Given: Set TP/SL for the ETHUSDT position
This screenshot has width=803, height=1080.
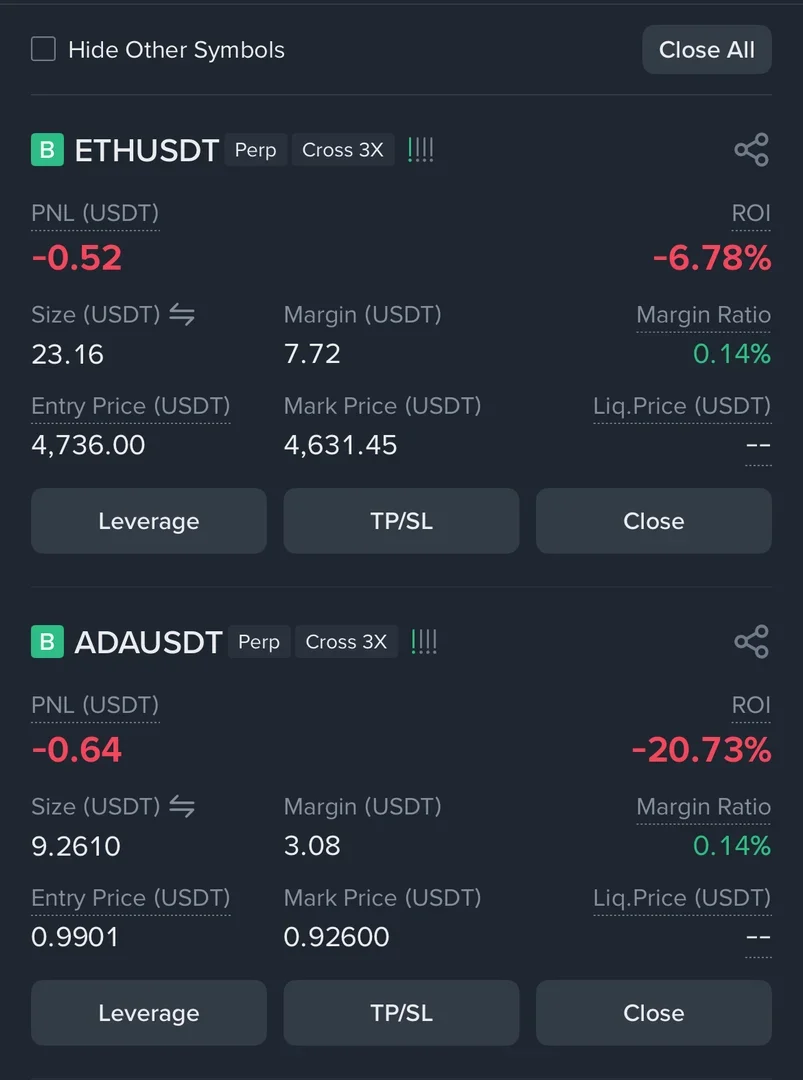Looking at the screenshot, I should click(x=401, y=521).
